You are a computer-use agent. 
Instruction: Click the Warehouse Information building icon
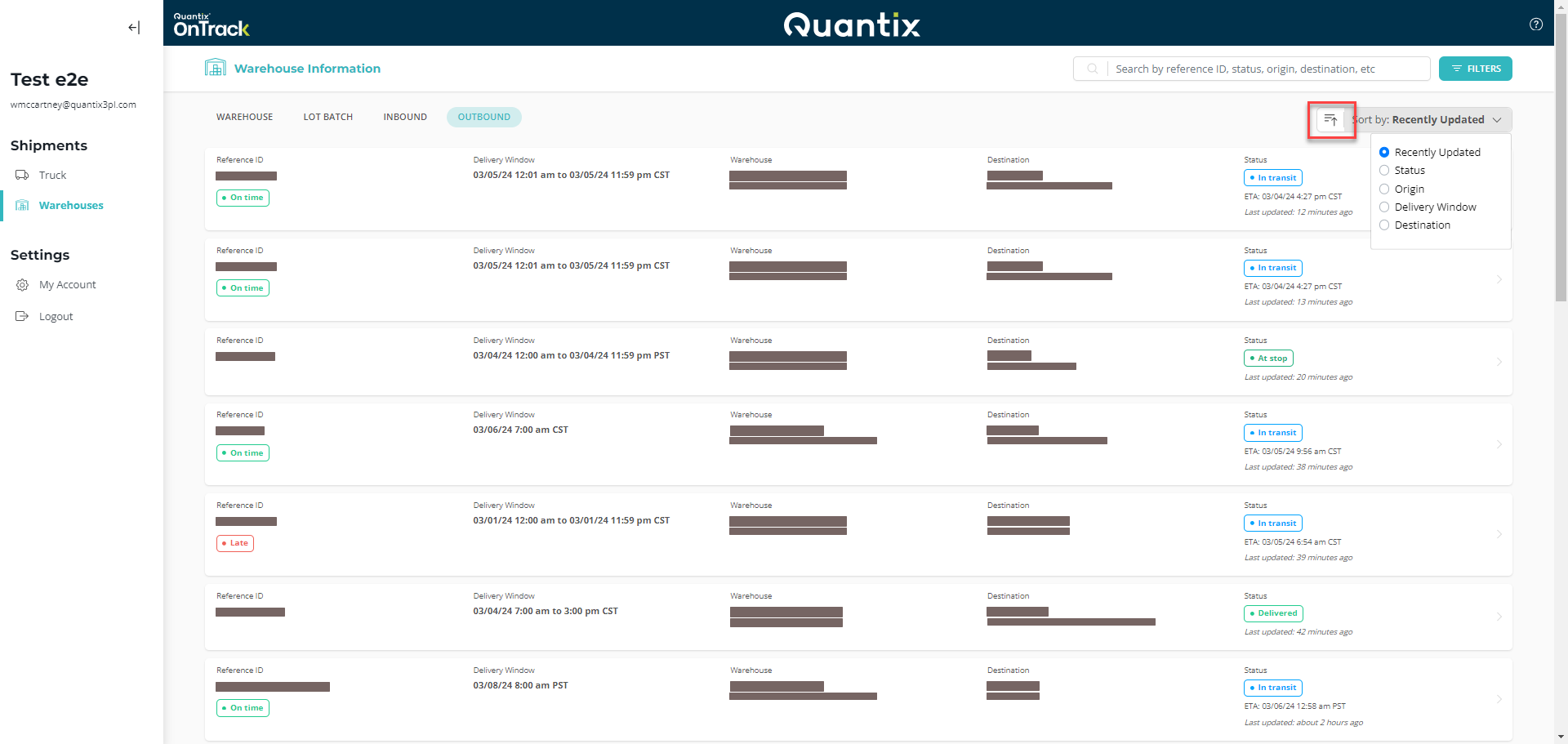216,68
